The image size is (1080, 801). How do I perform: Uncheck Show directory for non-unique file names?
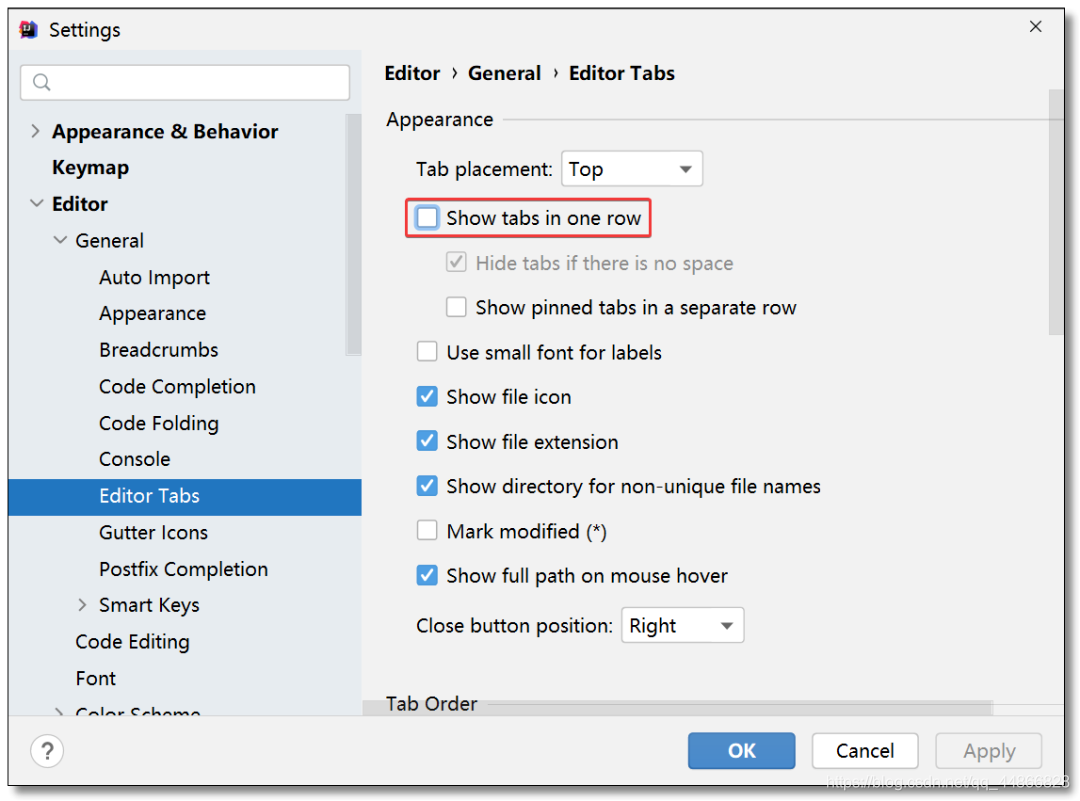[427, 486]
